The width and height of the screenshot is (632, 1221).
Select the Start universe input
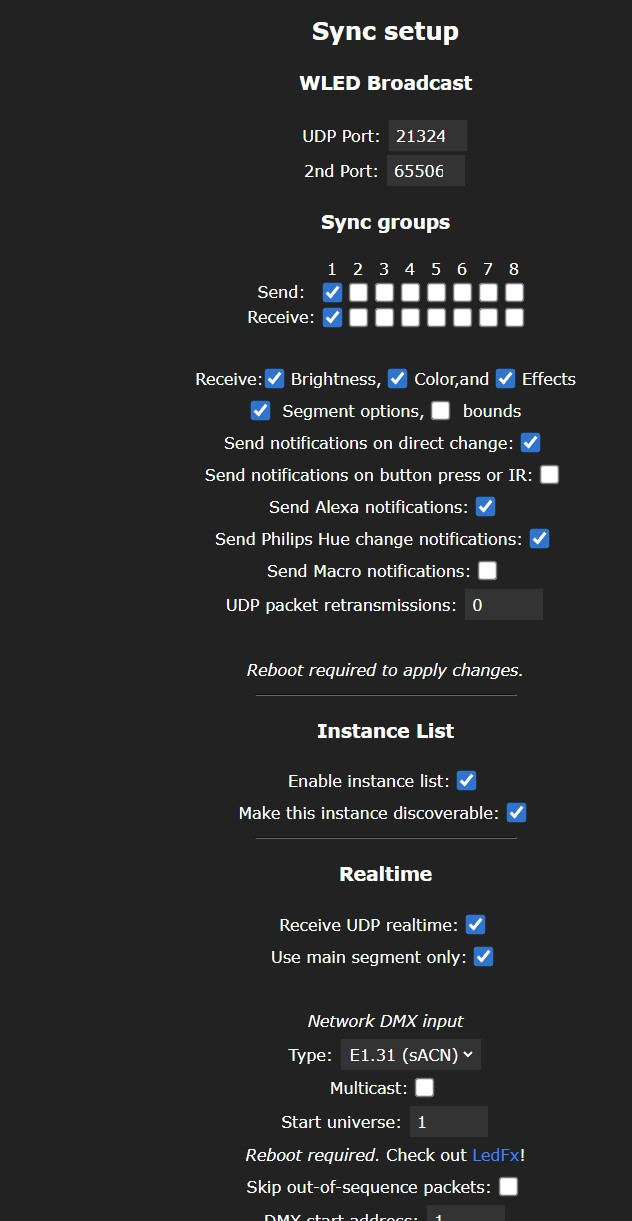pyautogui.click(x=448, y=1121)
